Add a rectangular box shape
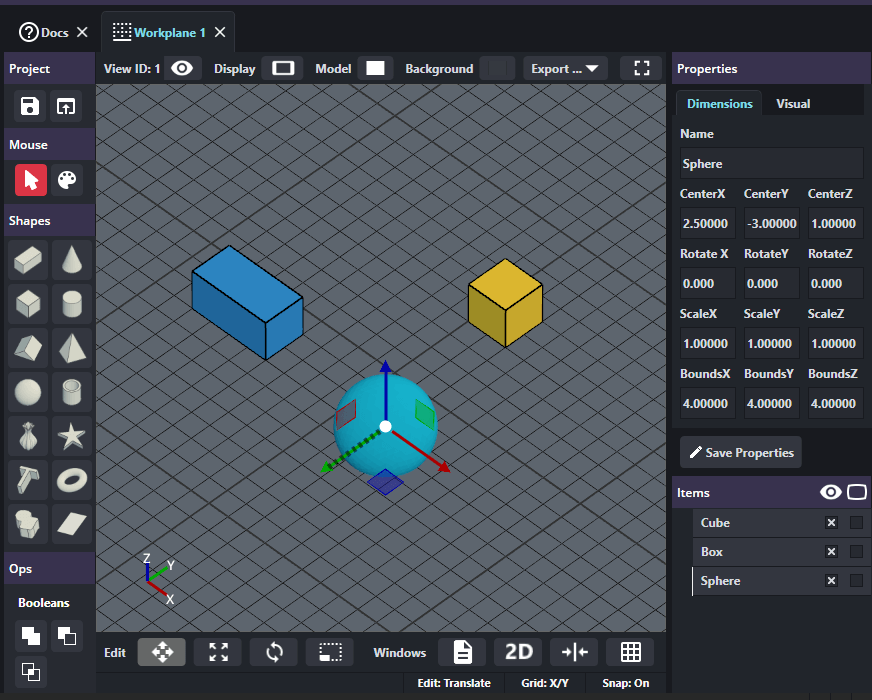 (28, 260)
